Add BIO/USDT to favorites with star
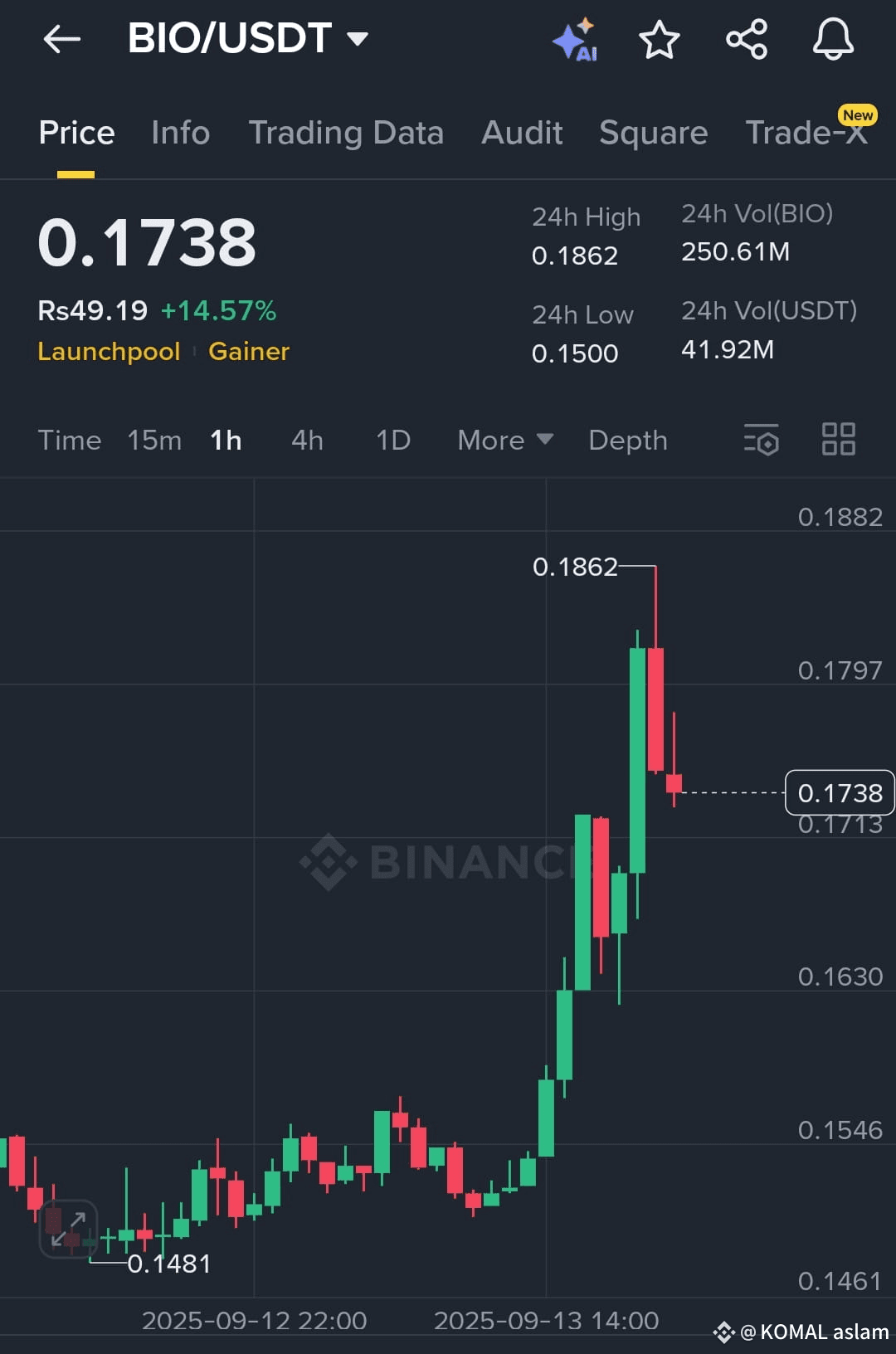 click(x=660, y=39)
